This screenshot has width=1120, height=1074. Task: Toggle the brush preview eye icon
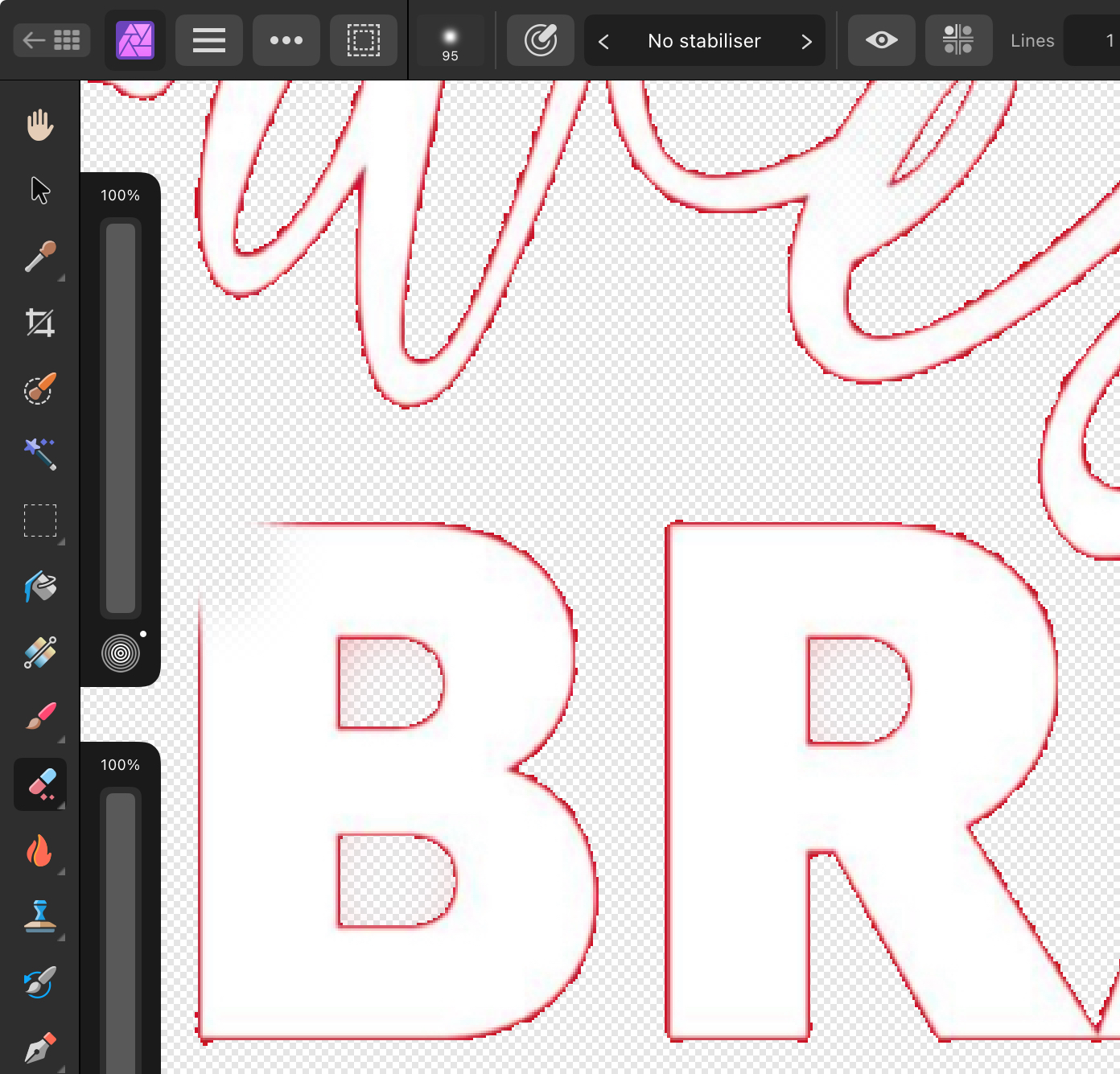882,39
